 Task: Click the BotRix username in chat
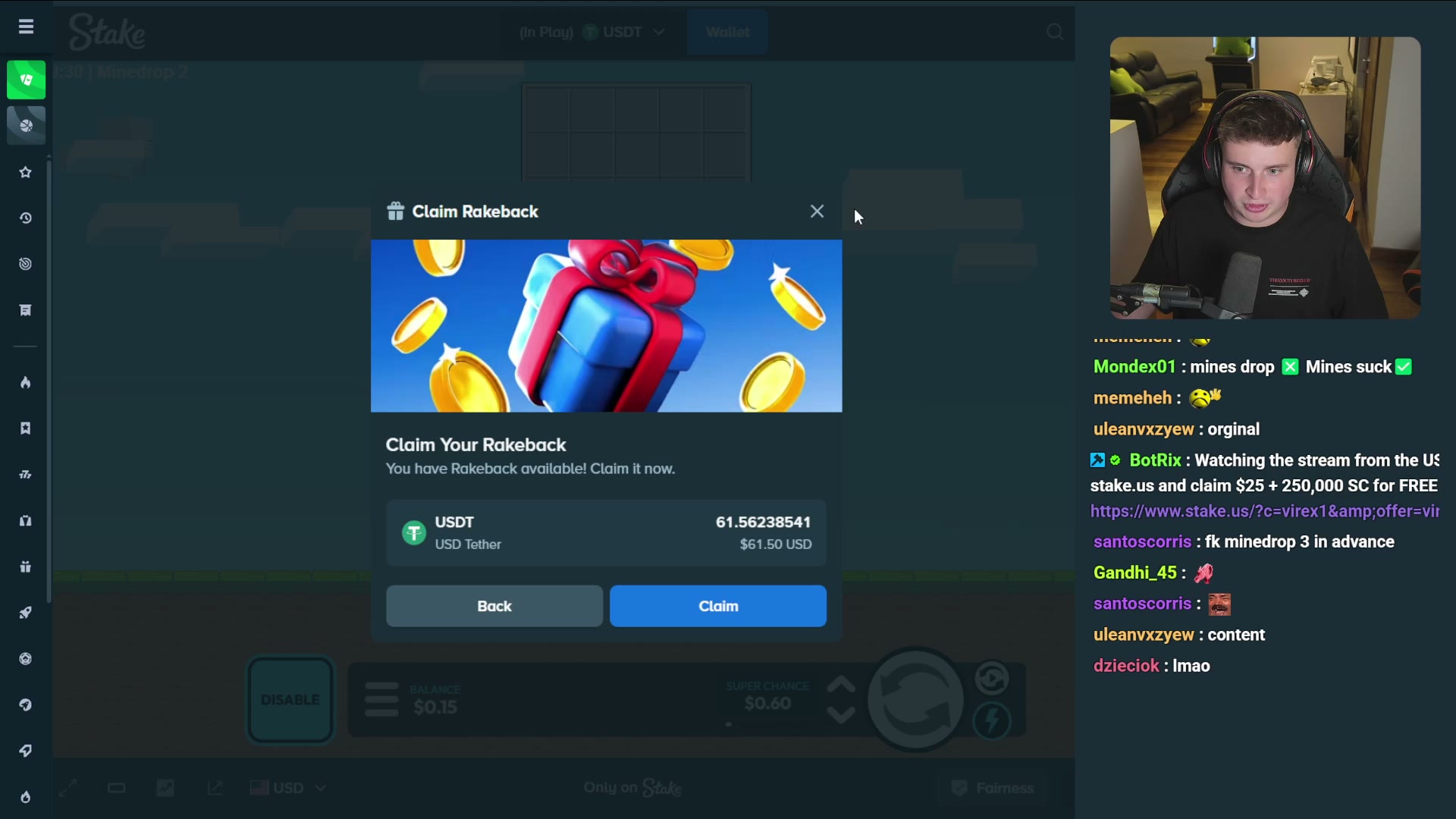1155,460
